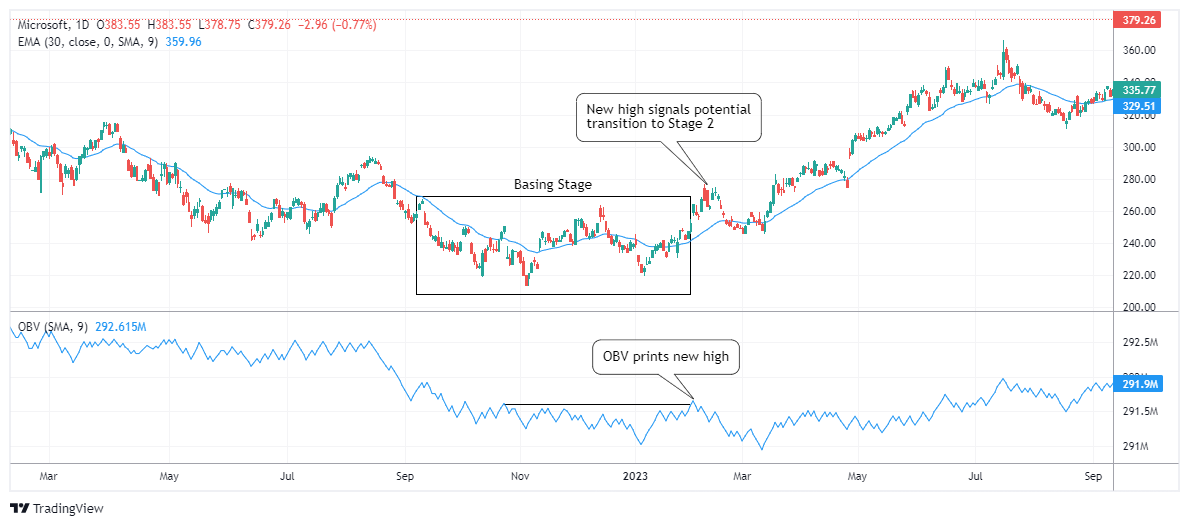Screen dimensions: 1189x526
Task: Click the Microsoft, 1D symbol legend title
Action: [x=55, y=25]
